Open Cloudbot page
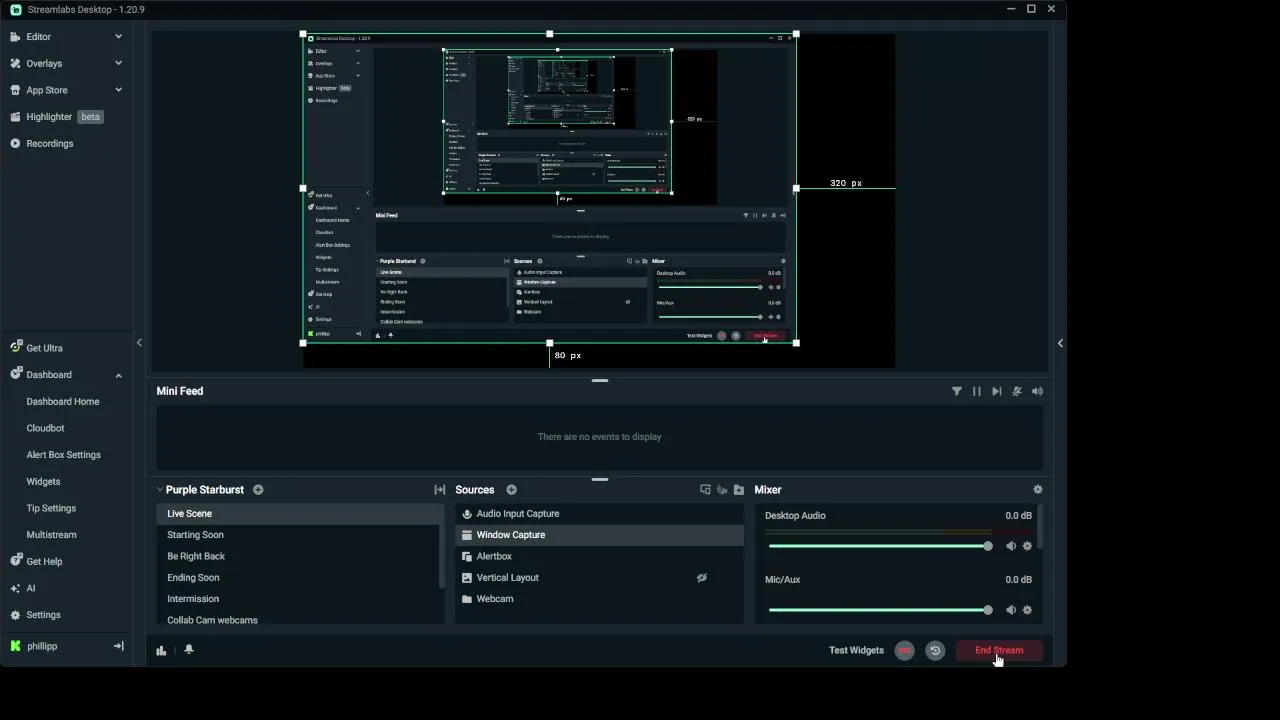1280x720 pixels. click(x=45, y=428)
